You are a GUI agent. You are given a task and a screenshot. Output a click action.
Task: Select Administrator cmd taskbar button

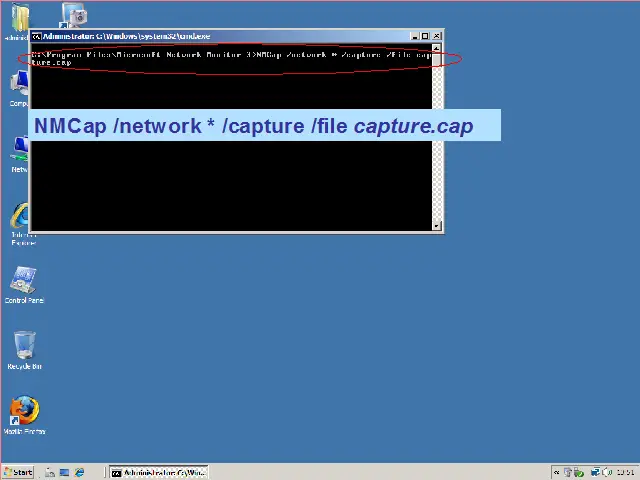pyautogui.click(x=159, y=473)
